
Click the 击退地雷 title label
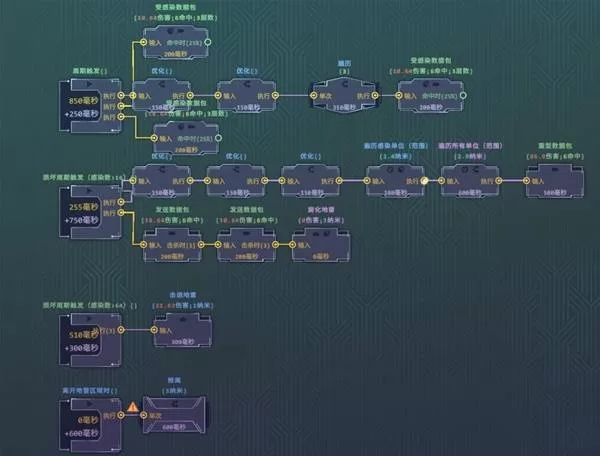[181, 298]
